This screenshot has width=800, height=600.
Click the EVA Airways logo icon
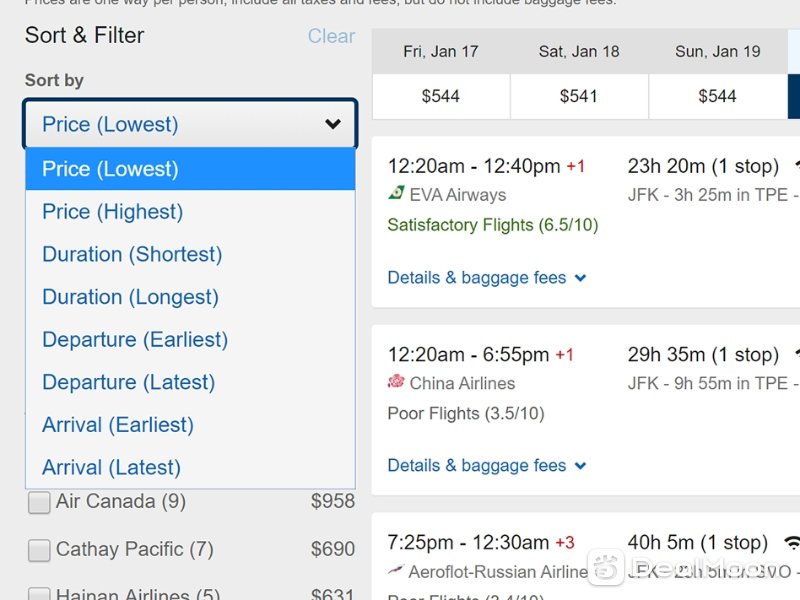pyautogui.click(x=396, y=194)
